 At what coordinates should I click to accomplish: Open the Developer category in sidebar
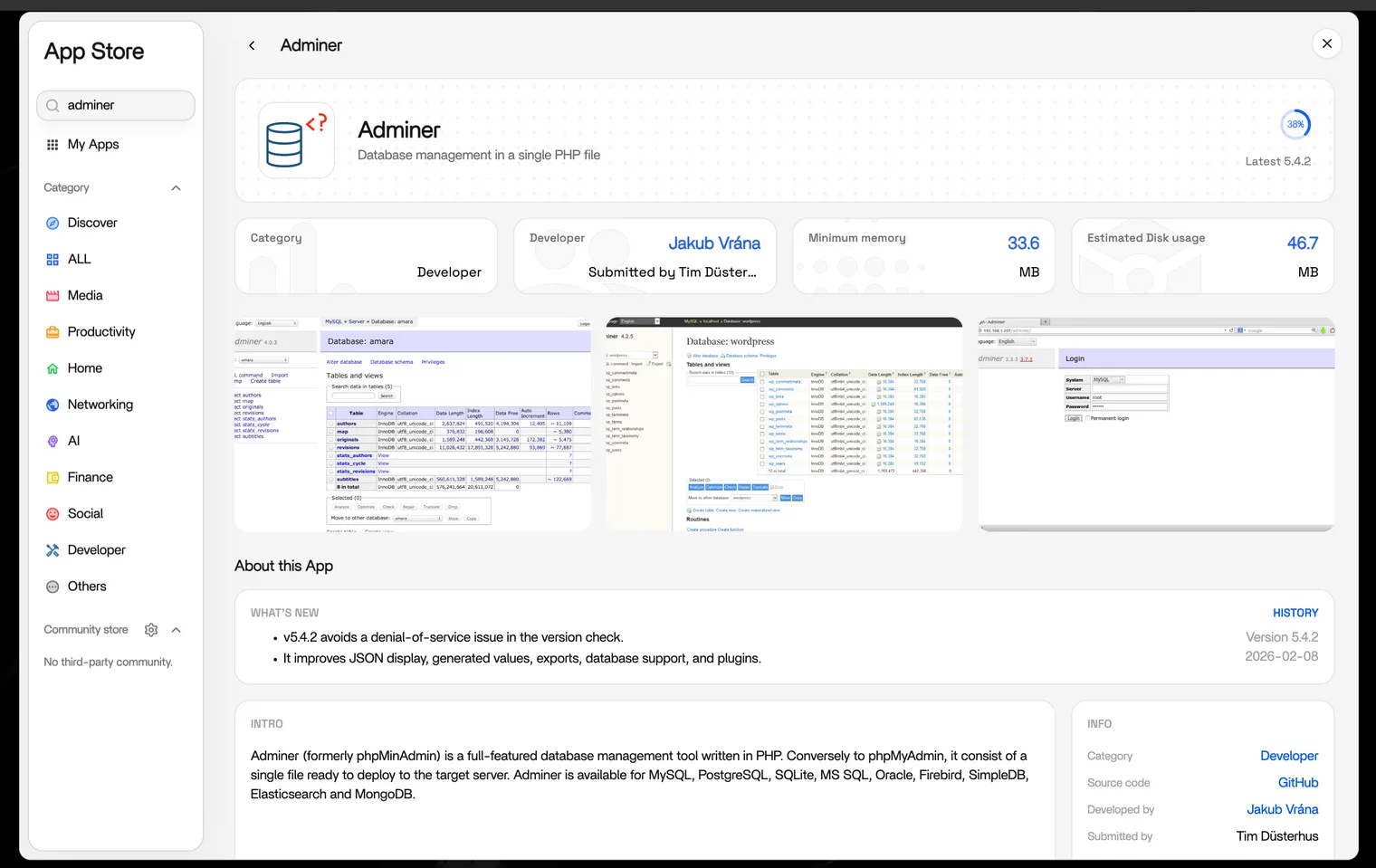(x=97, y=550)
